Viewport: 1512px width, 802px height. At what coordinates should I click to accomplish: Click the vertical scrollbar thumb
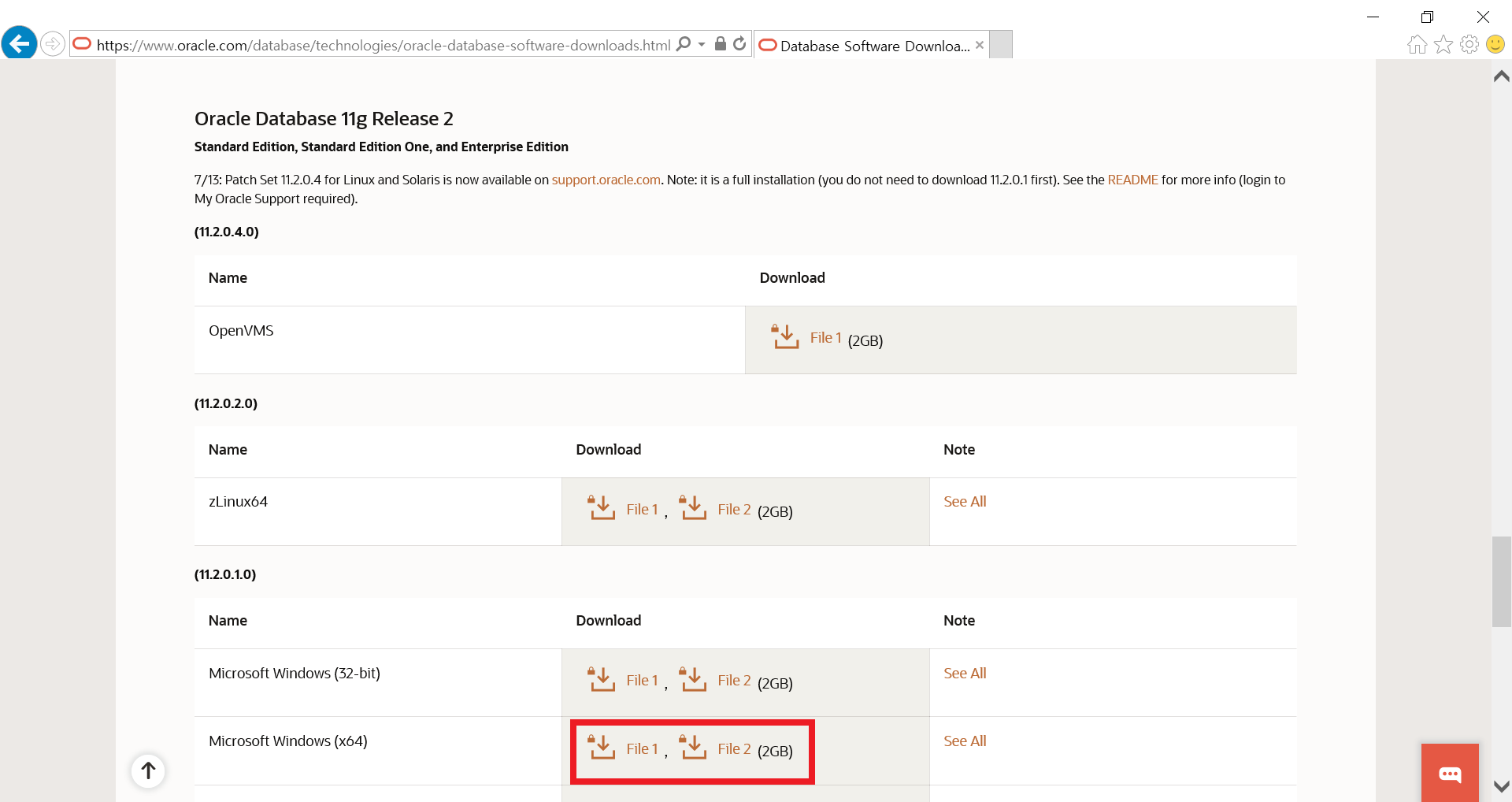(x=1502, y=581)
